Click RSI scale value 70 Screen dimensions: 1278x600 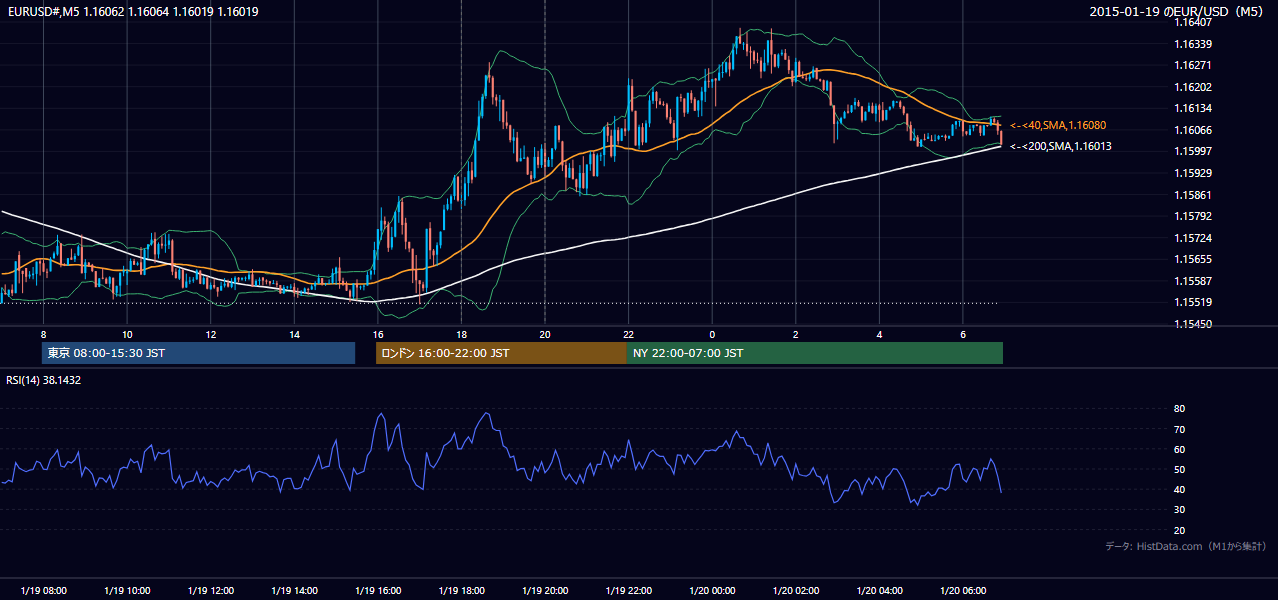coord(1180,429)
